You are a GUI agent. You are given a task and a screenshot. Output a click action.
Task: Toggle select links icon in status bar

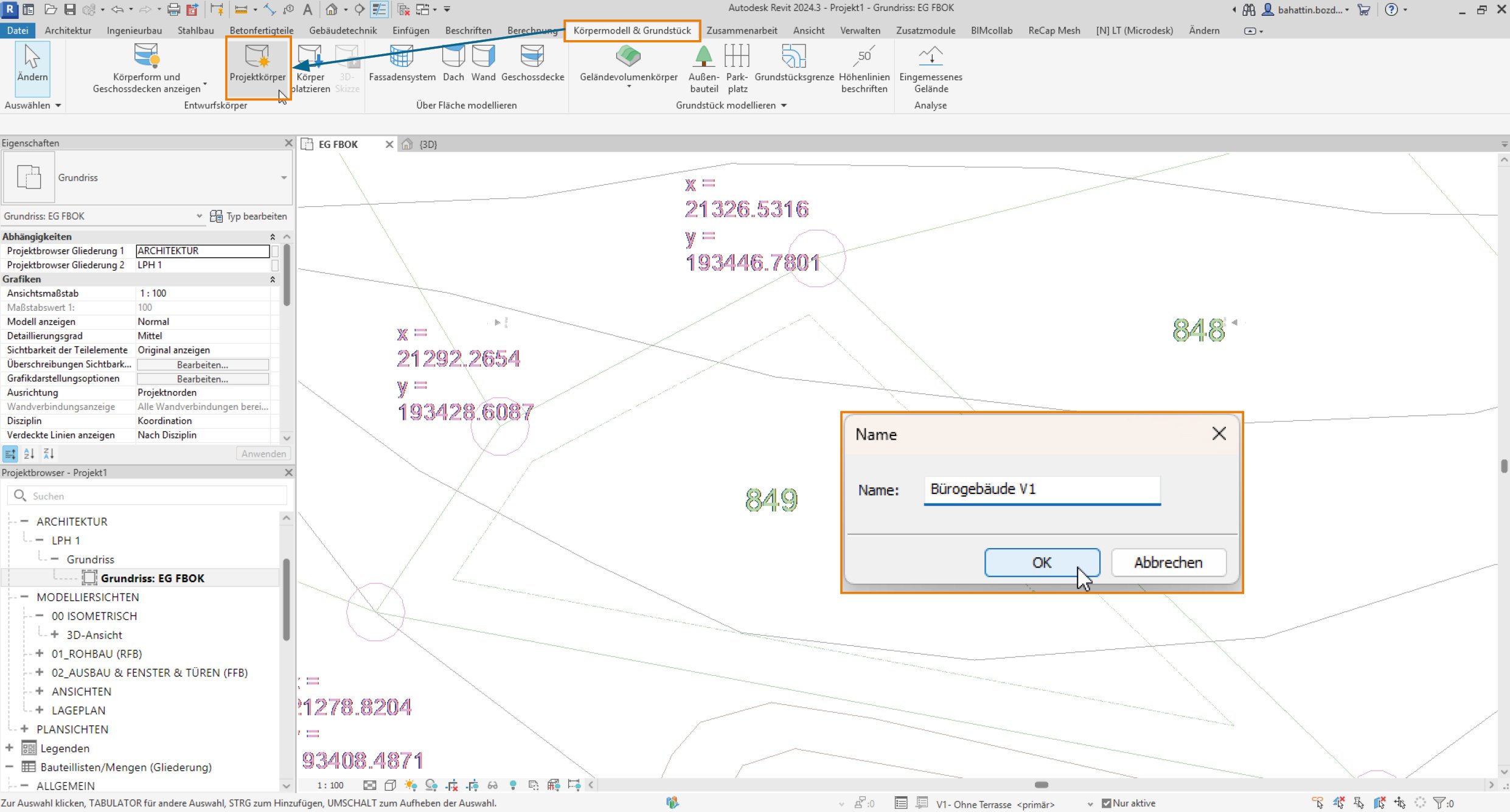[x=1318, y=803]
